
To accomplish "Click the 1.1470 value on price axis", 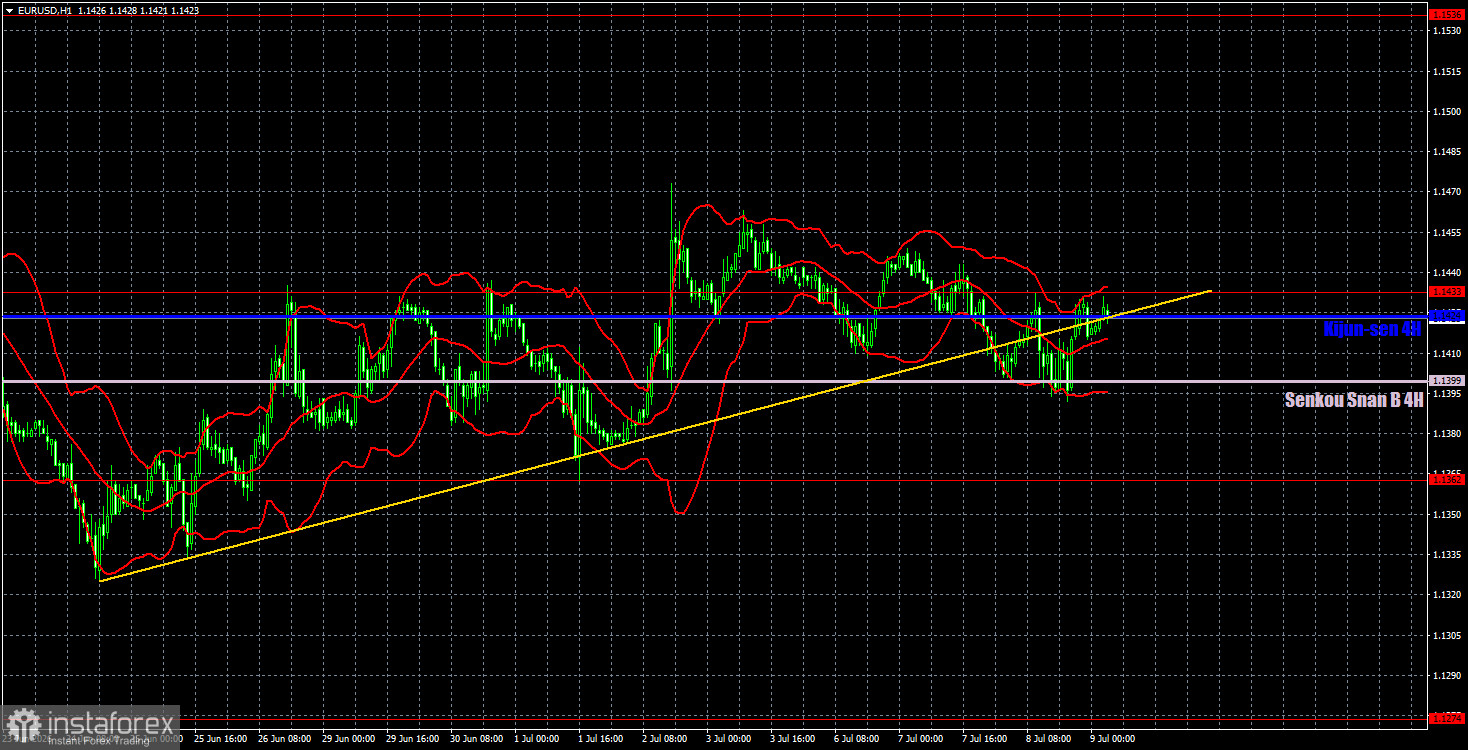I will (x=1447, y=192).
